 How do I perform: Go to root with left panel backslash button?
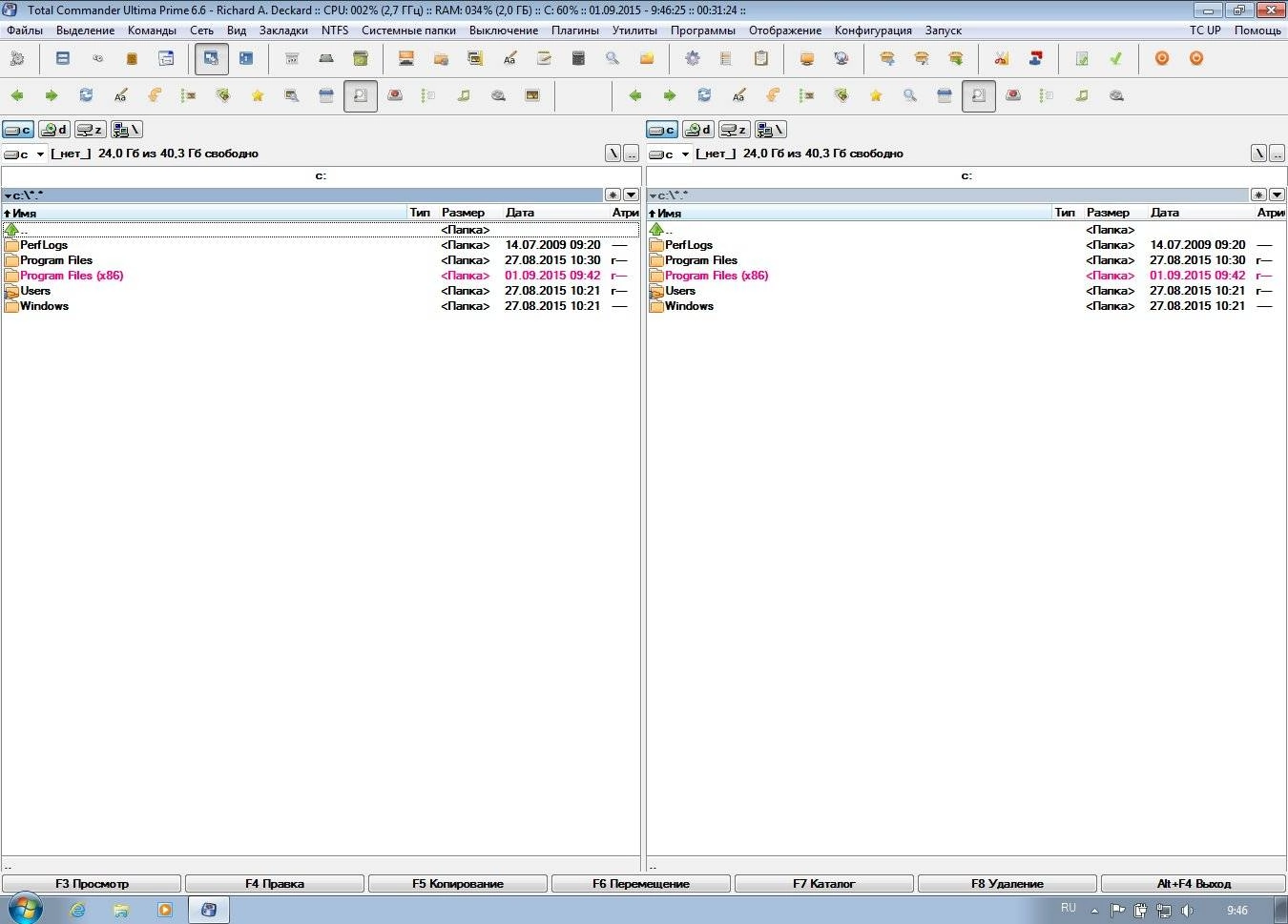[x=613, y=154]
